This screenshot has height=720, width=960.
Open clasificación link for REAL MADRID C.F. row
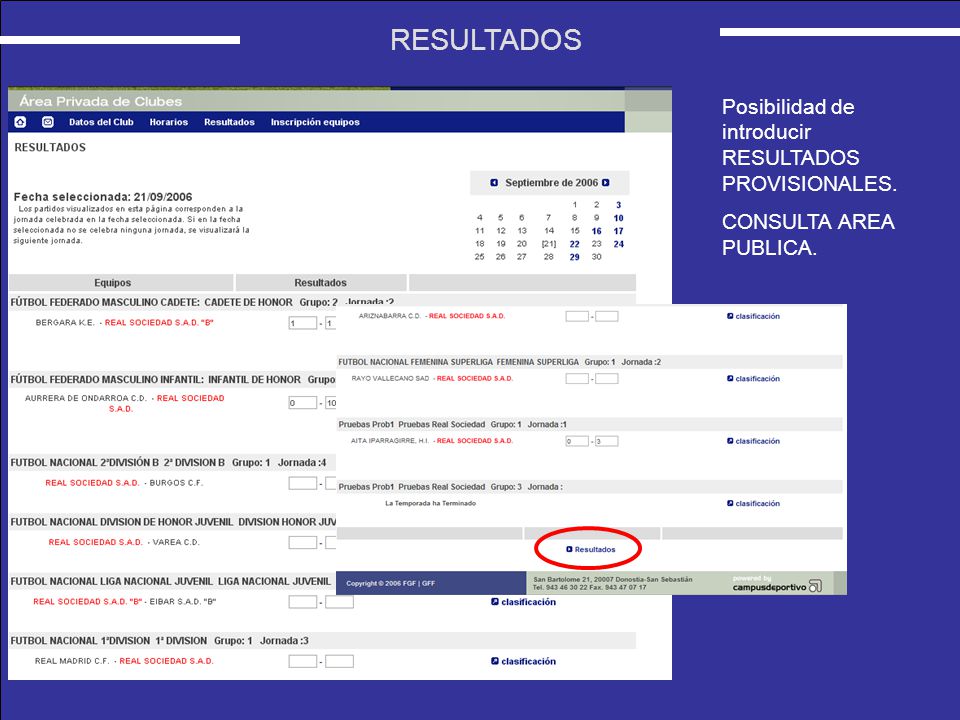pyautogui.click(x=528, y=661)
